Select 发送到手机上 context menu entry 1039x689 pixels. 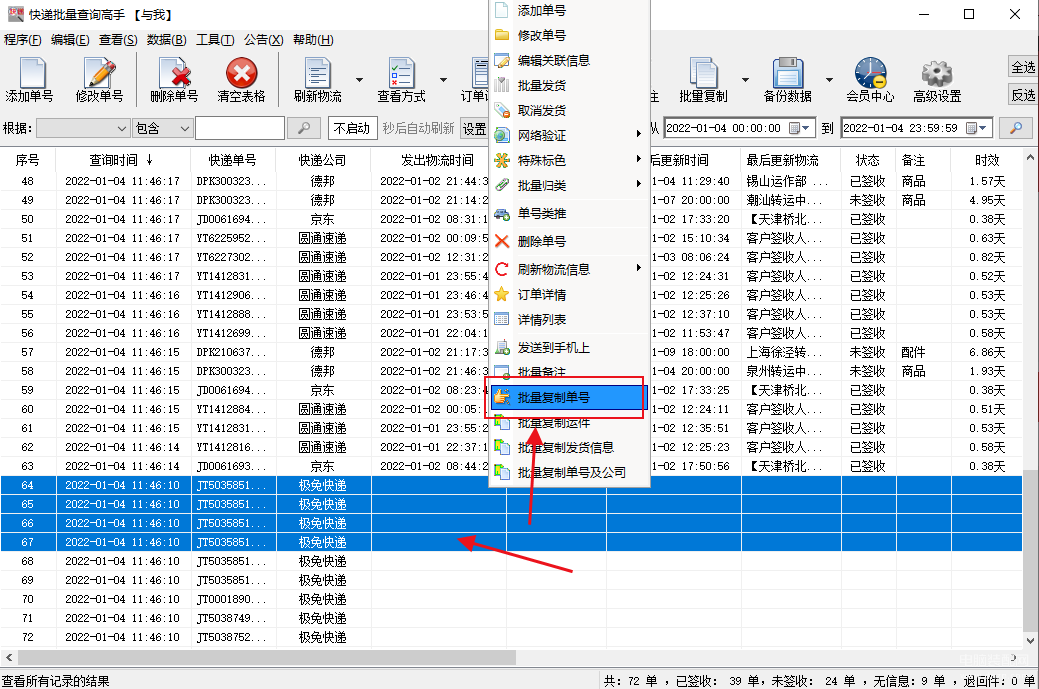click(x=570, y=347)
